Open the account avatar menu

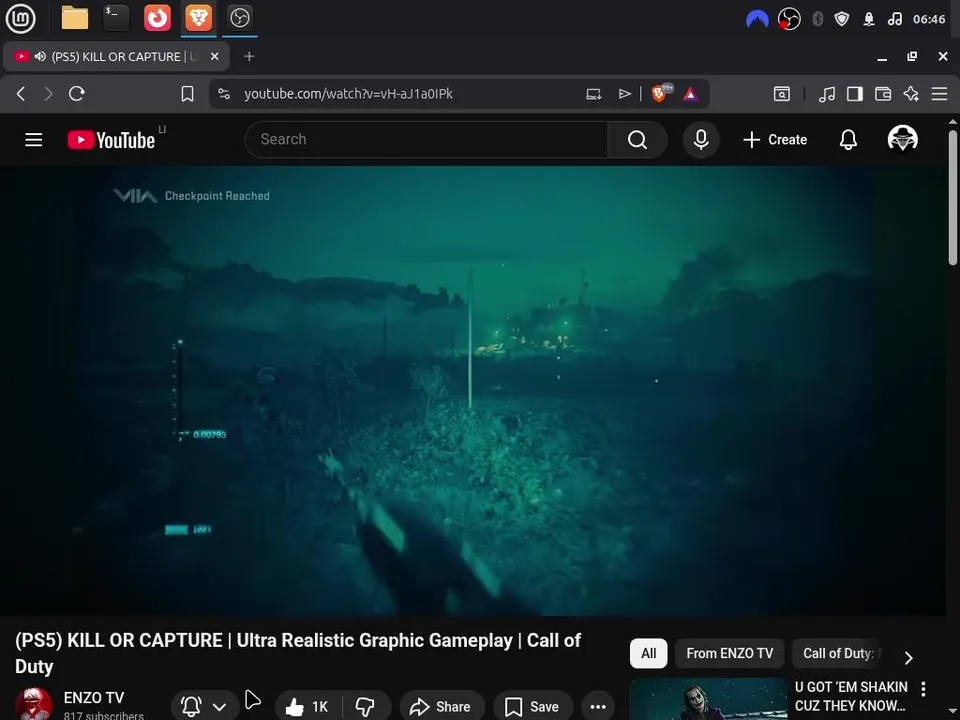coord(902,139)
